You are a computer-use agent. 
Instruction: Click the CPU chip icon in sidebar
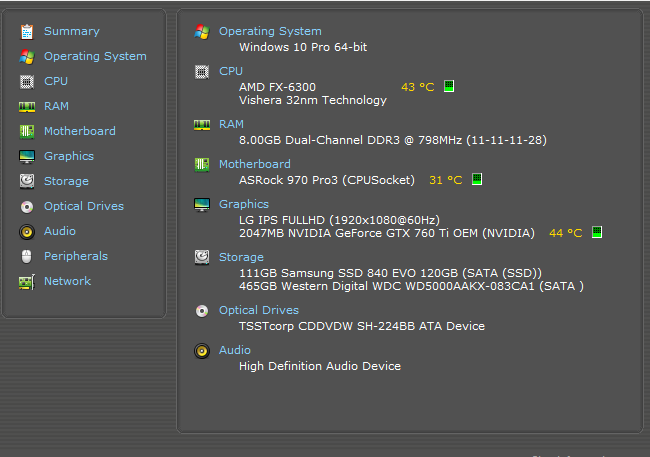point(27,82)
